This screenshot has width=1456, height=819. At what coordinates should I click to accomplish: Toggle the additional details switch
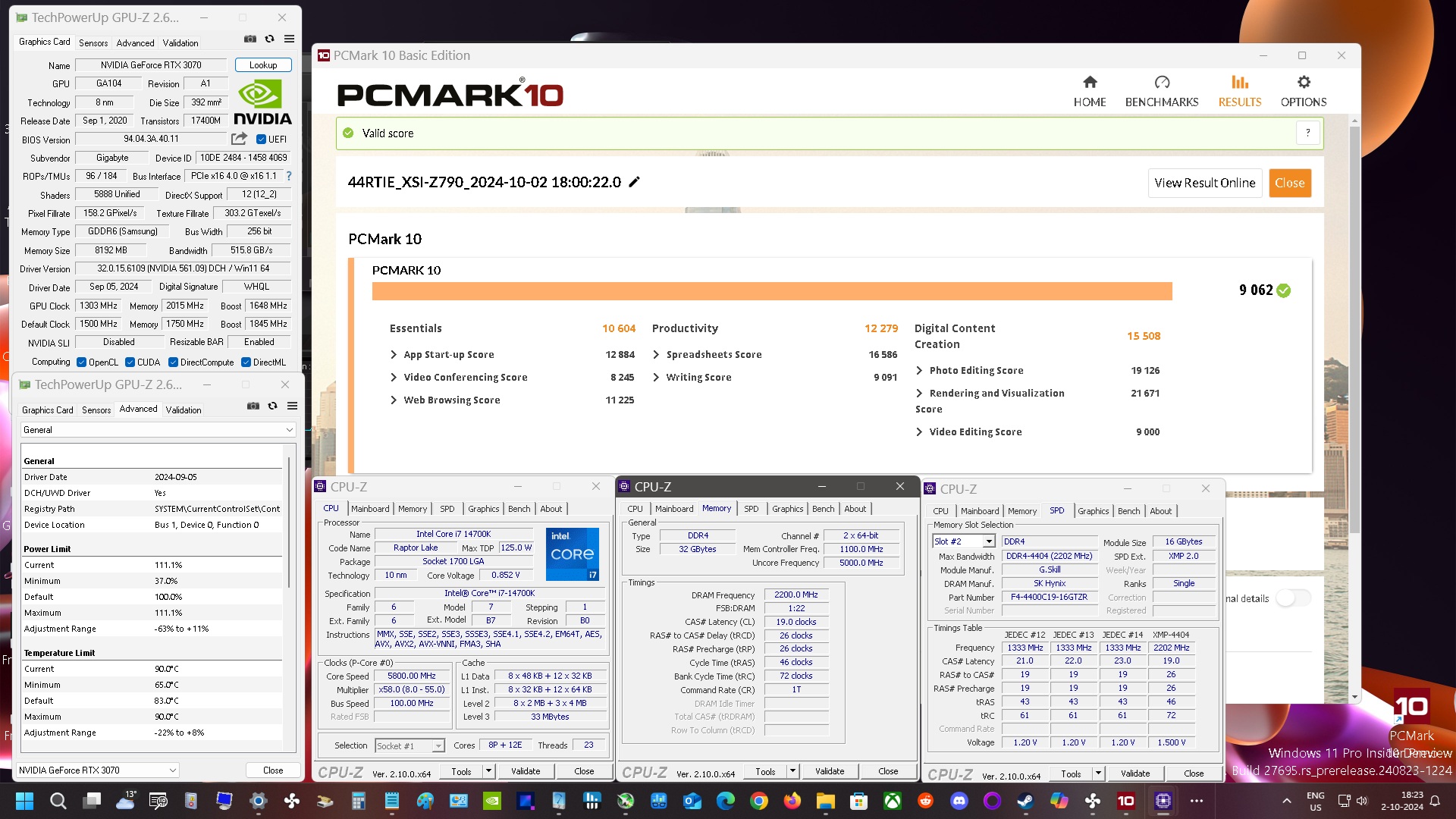[1294, 598]
